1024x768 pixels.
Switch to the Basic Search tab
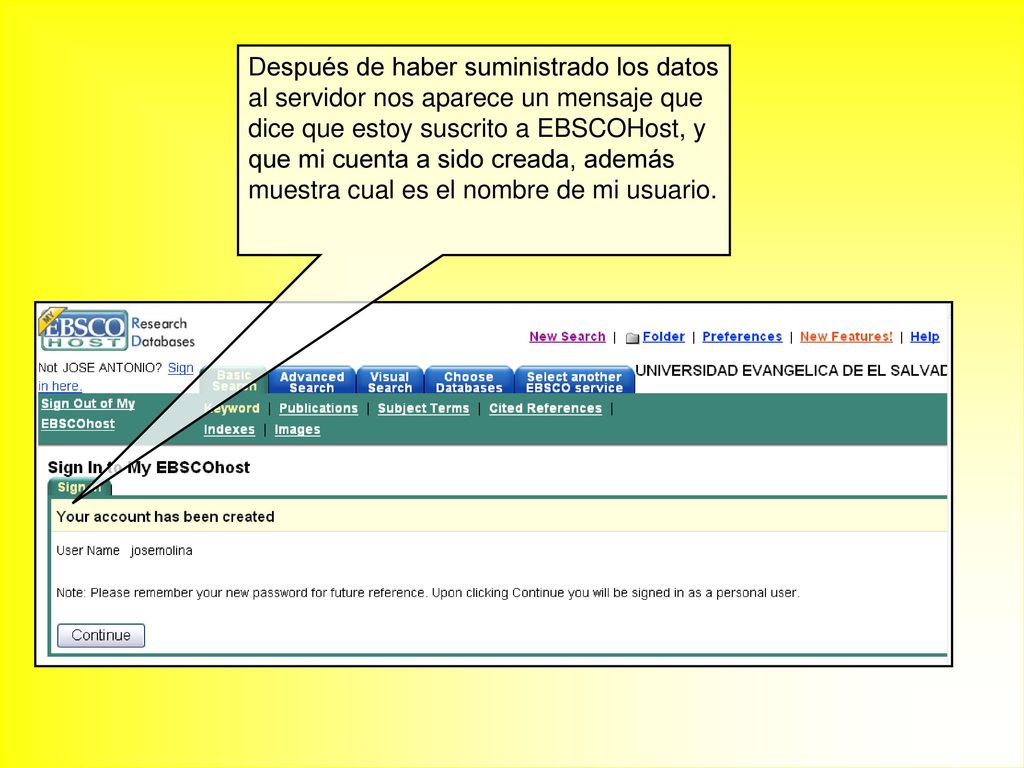pos(234,381)
